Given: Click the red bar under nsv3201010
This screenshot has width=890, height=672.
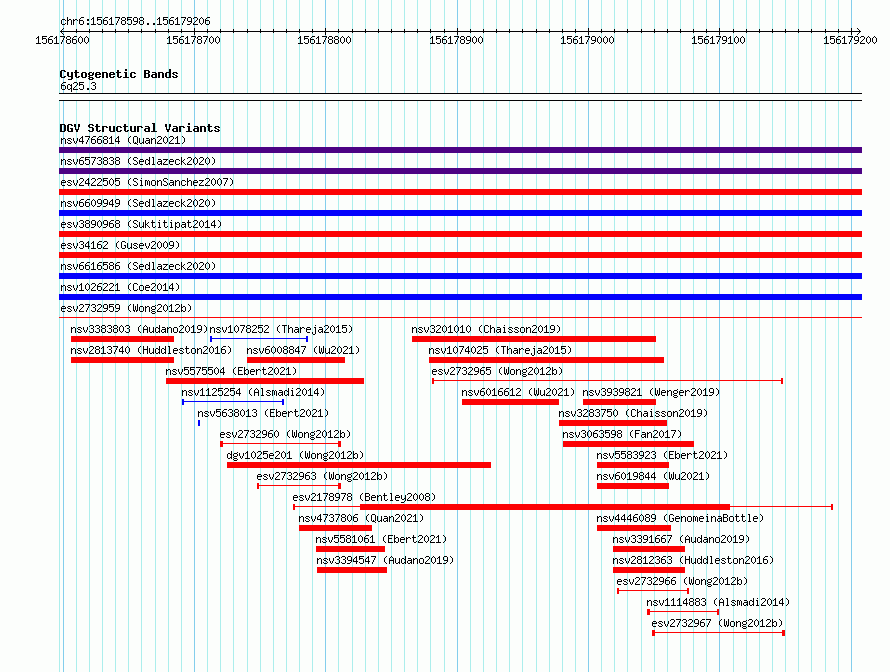Looking at the screenshot, I should click(534, 339).
